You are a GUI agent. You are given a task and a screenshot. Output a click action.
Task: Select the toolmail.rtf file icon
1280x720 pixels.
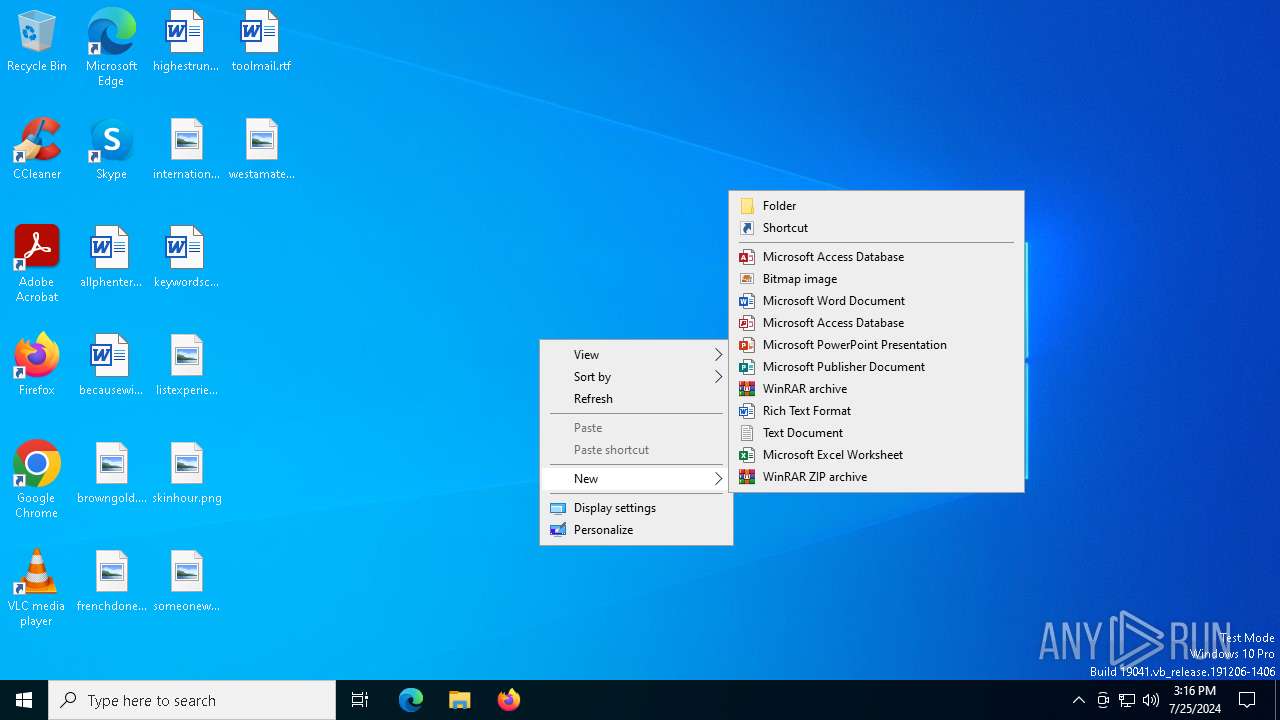(x=261, y=42)
